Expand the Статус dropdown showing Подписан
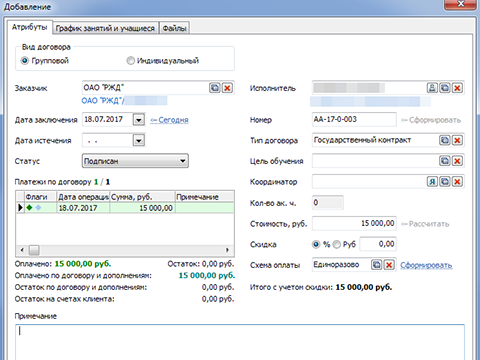480x360 pixels. (x=135, y=161)
